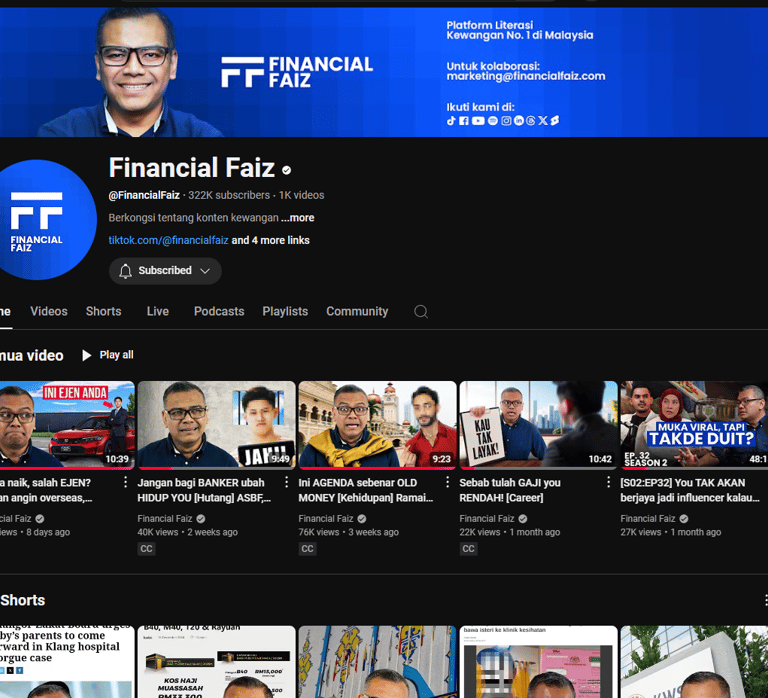Viewport: 768px width, 698px height.
Task: Click the '27K views • 1 month ago' text
Action: pyautogui.click(x=671, y=532)
